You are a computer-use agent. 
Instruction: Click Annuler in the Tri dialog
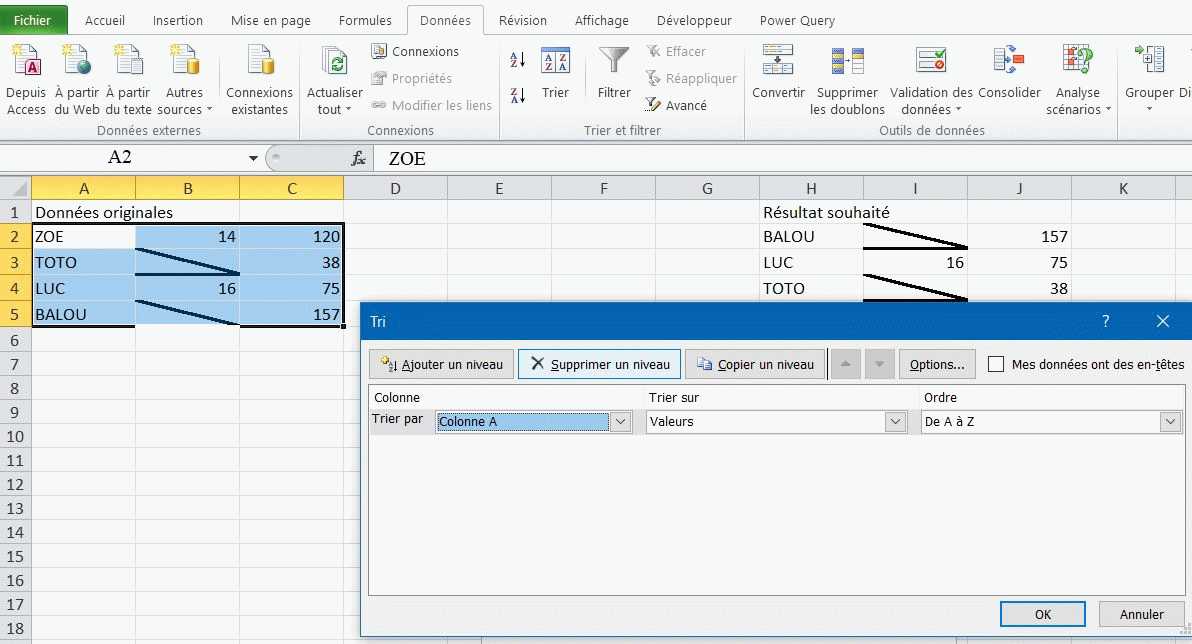(1141, 614)
